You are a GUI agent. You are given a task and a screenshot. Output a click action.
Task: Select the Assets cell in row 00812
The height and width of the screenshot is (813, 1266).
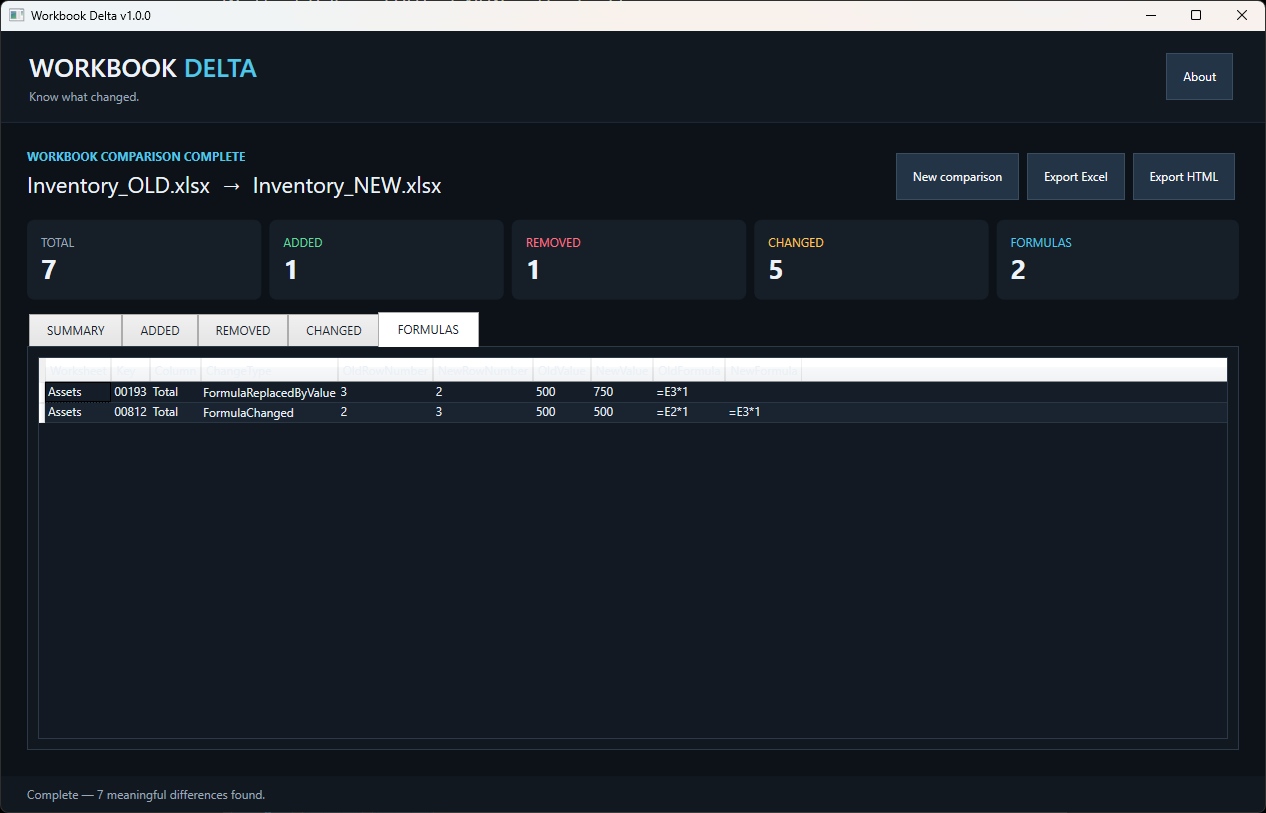78,412
